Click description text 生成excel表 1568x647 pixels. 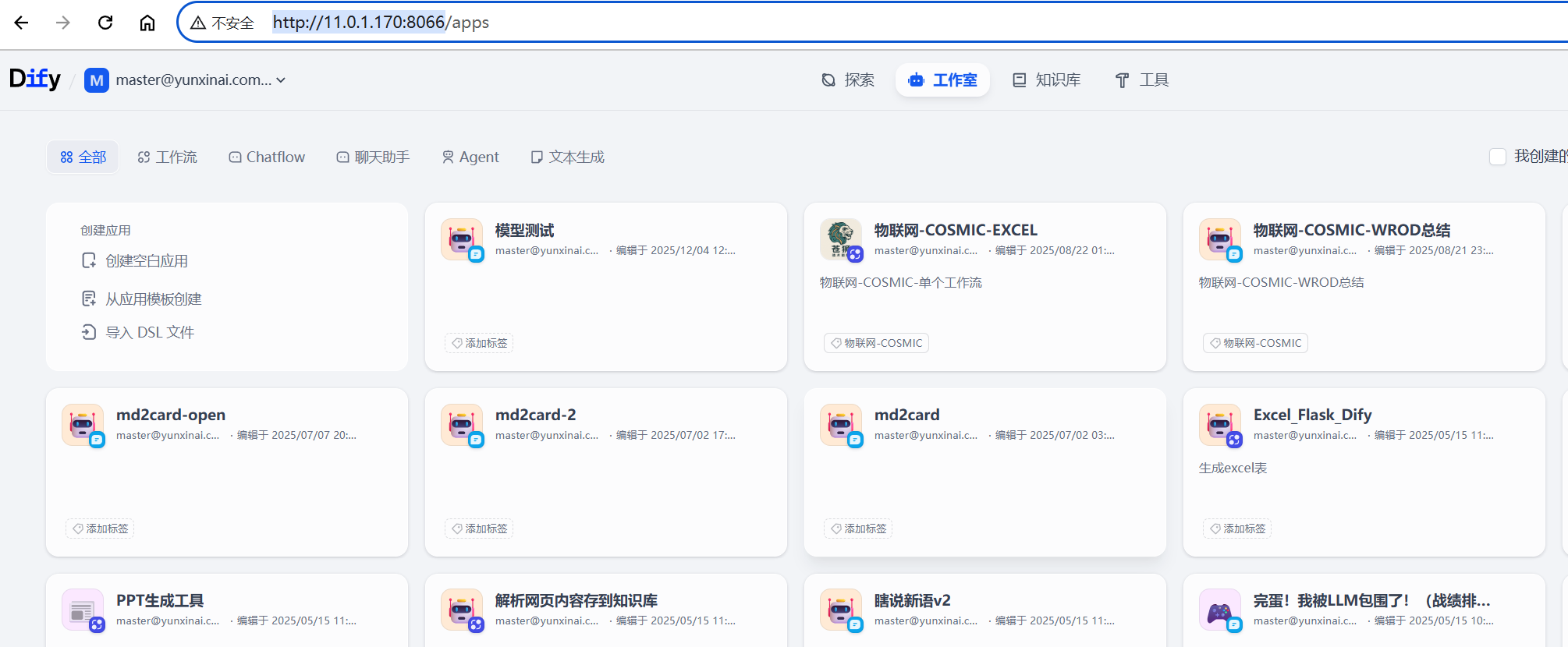[1233, 468]
